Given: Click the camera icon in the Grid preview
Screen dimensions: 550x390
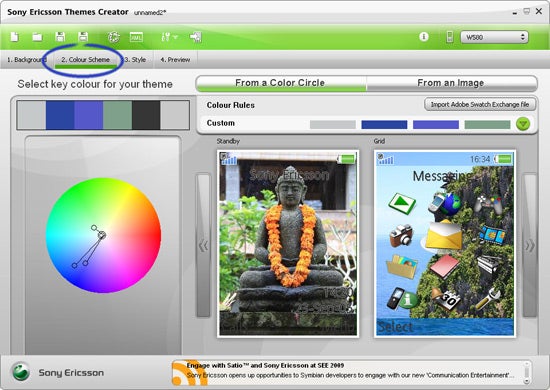Looking at the screenshot, I should 402,235.
